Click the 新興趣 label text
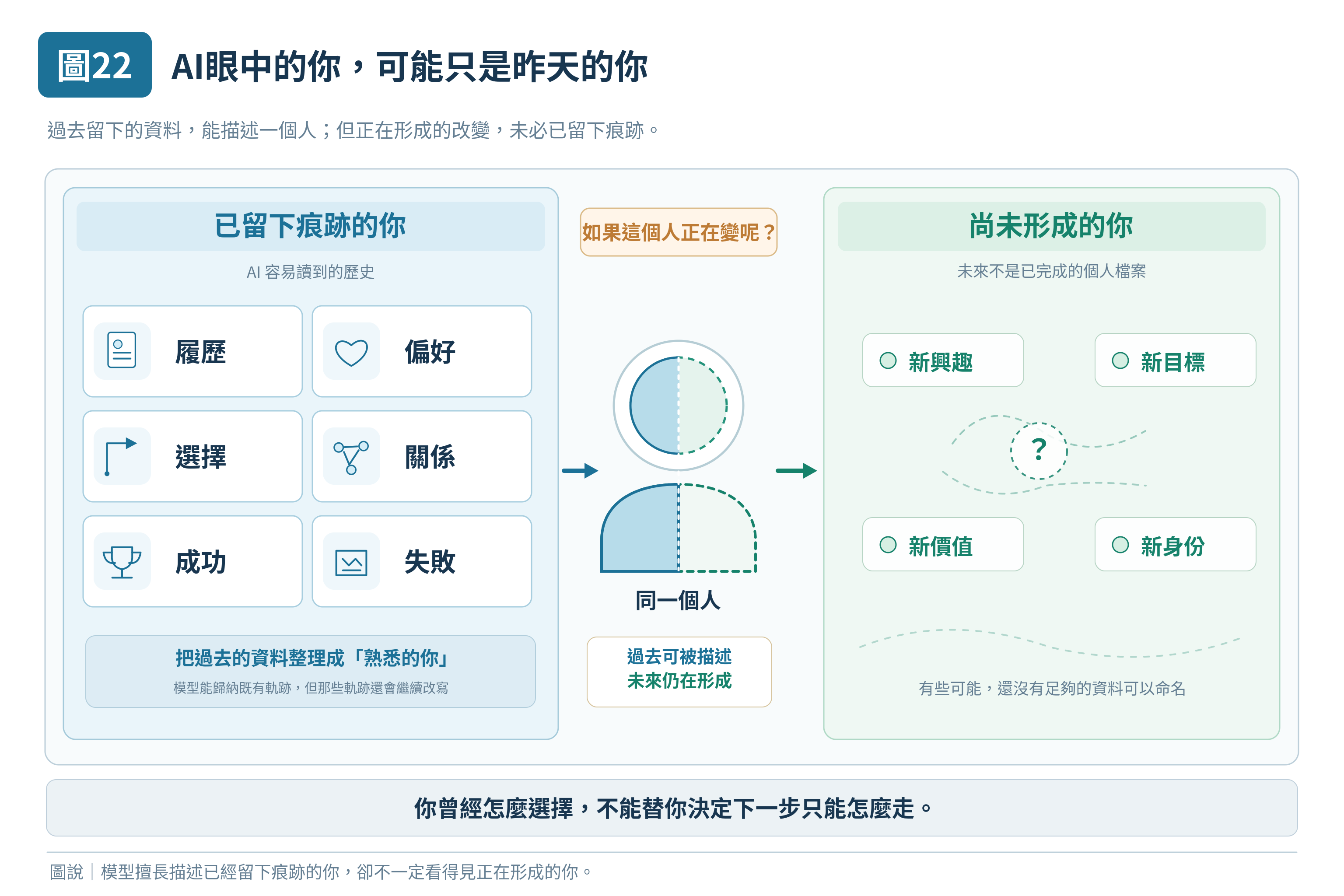The image size is (1344, 896). point(941,362)
